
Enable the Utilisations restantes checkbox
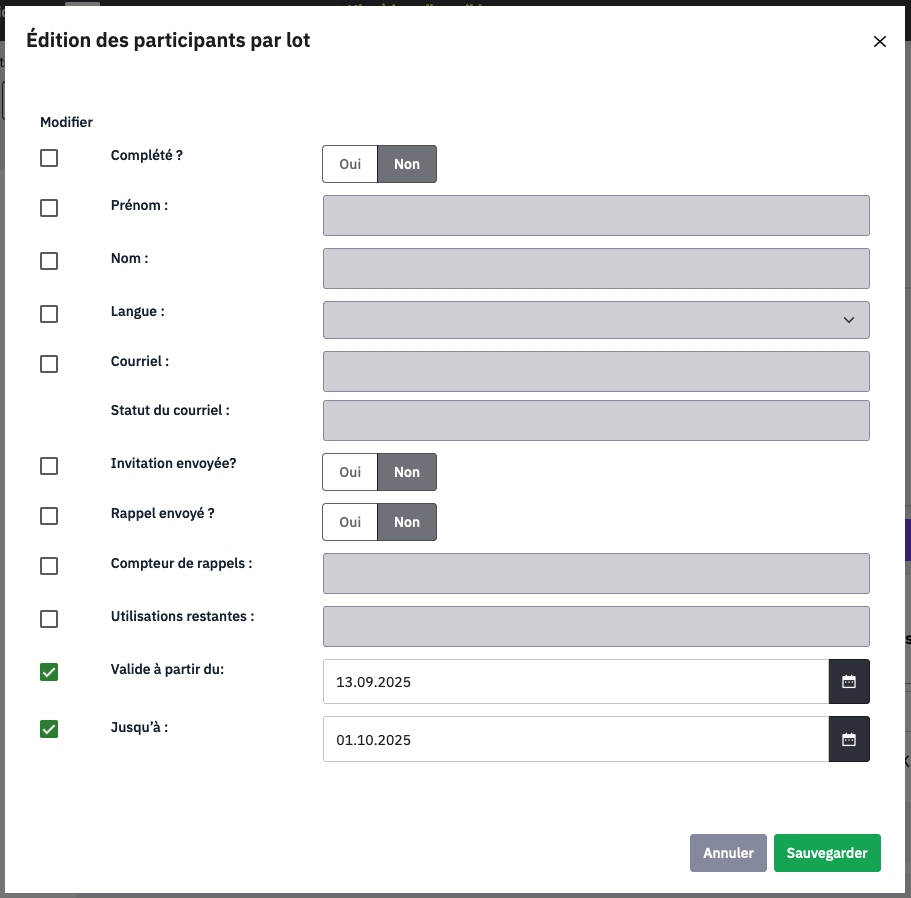click(49, 619)
